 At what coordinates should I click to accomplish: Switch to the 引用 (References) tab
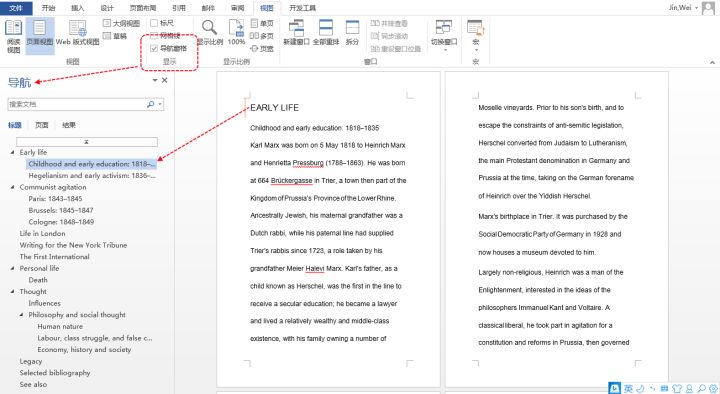pyautogui.click(x=179, y=8)
